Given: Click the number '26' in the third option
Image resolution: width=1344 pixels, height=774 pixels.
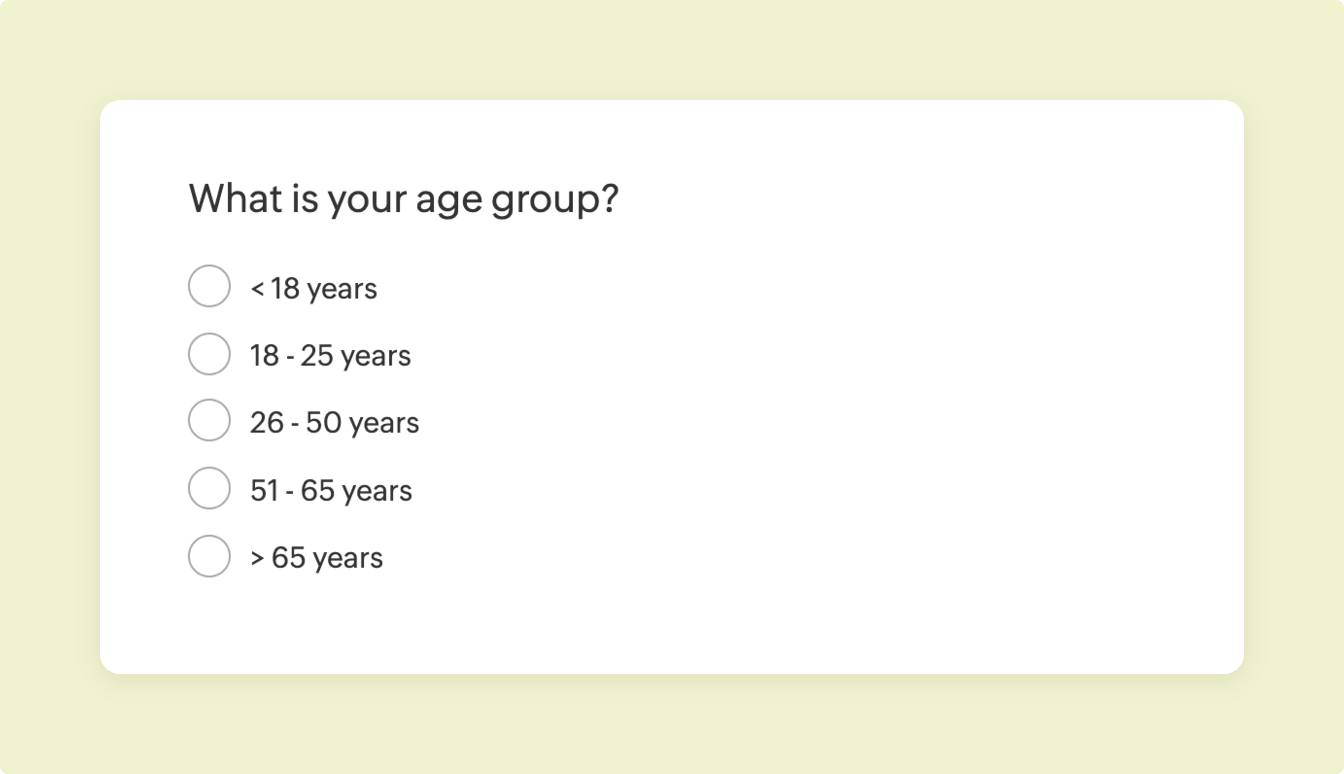Looking at the screenshot, I should [x=267, y=422].
